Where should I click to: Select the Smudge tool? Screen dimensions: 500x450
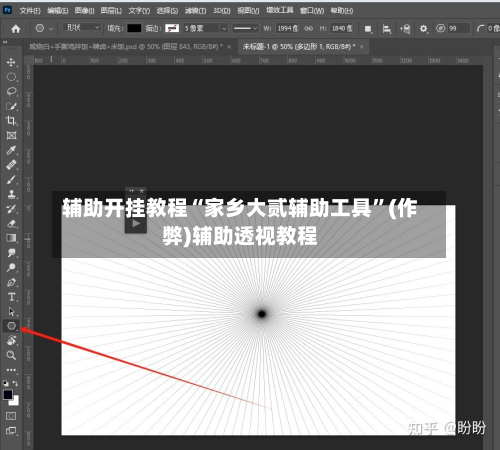pos(11,253)
